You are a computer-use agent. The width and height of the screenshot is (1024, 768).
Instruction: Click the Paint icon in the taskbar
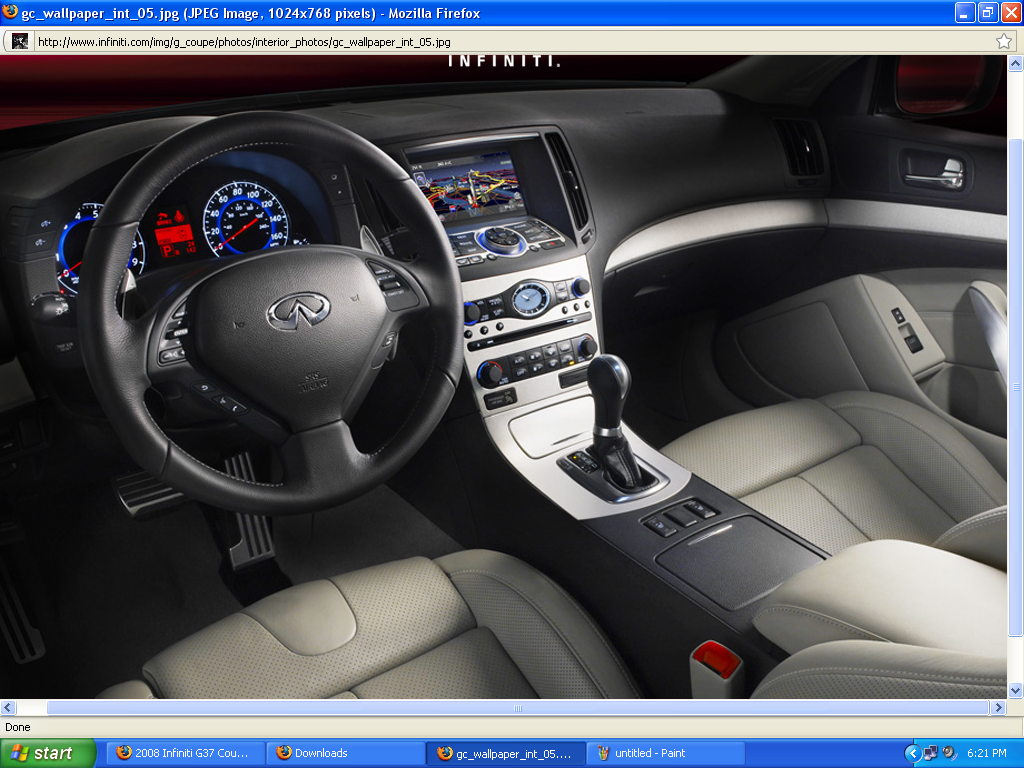click(603, 753)
